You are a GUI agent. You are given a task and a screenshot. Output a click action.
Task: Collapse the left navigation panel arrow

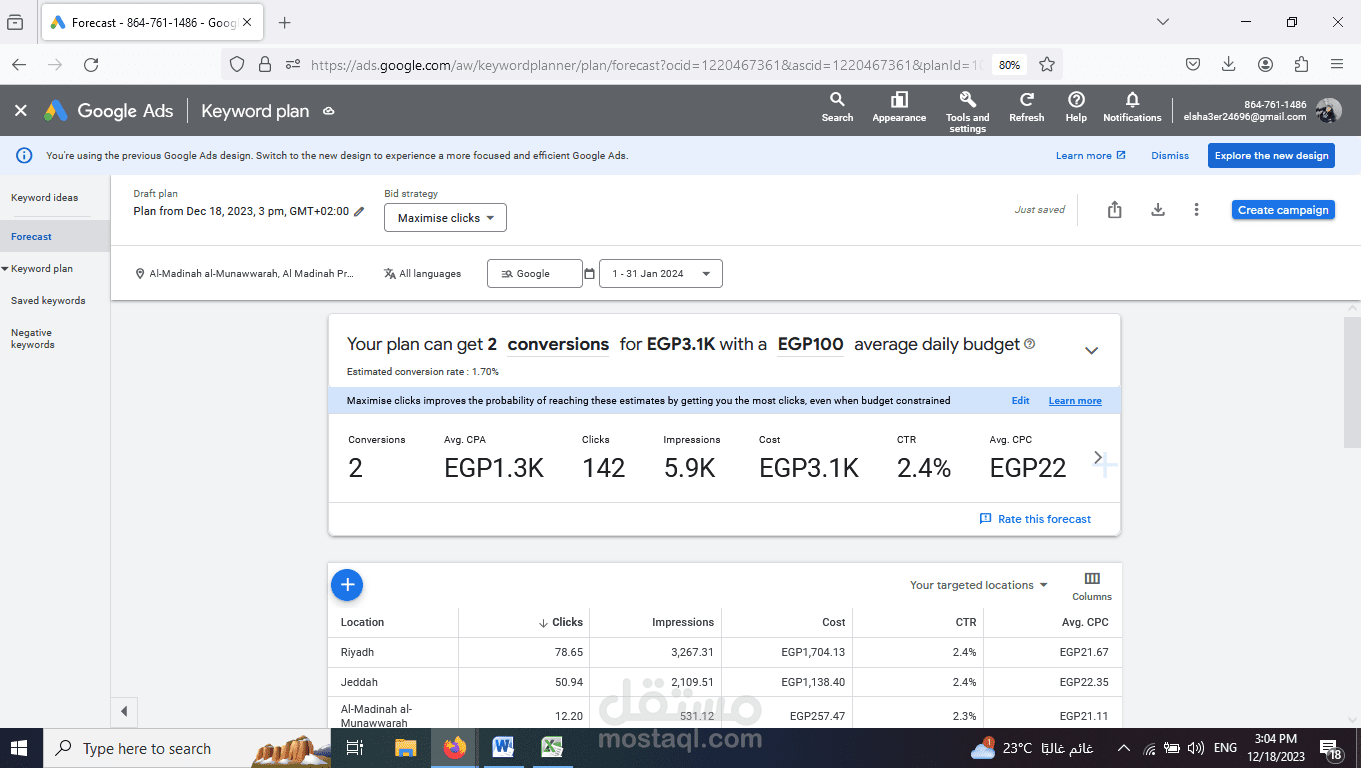pyautogui.click(x=124, y=712)
